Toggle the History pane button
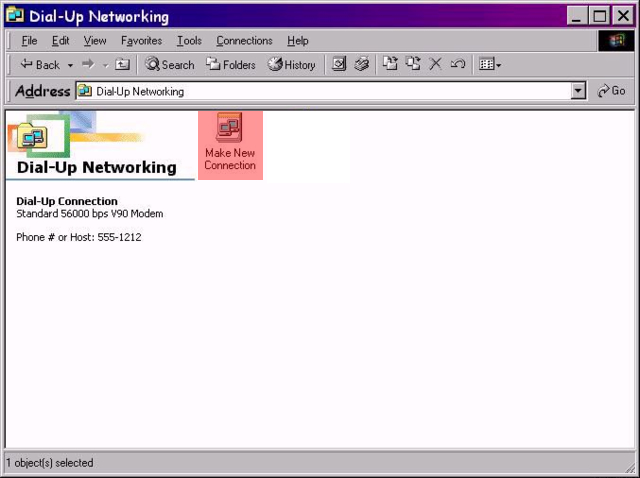 pos(291,65)
